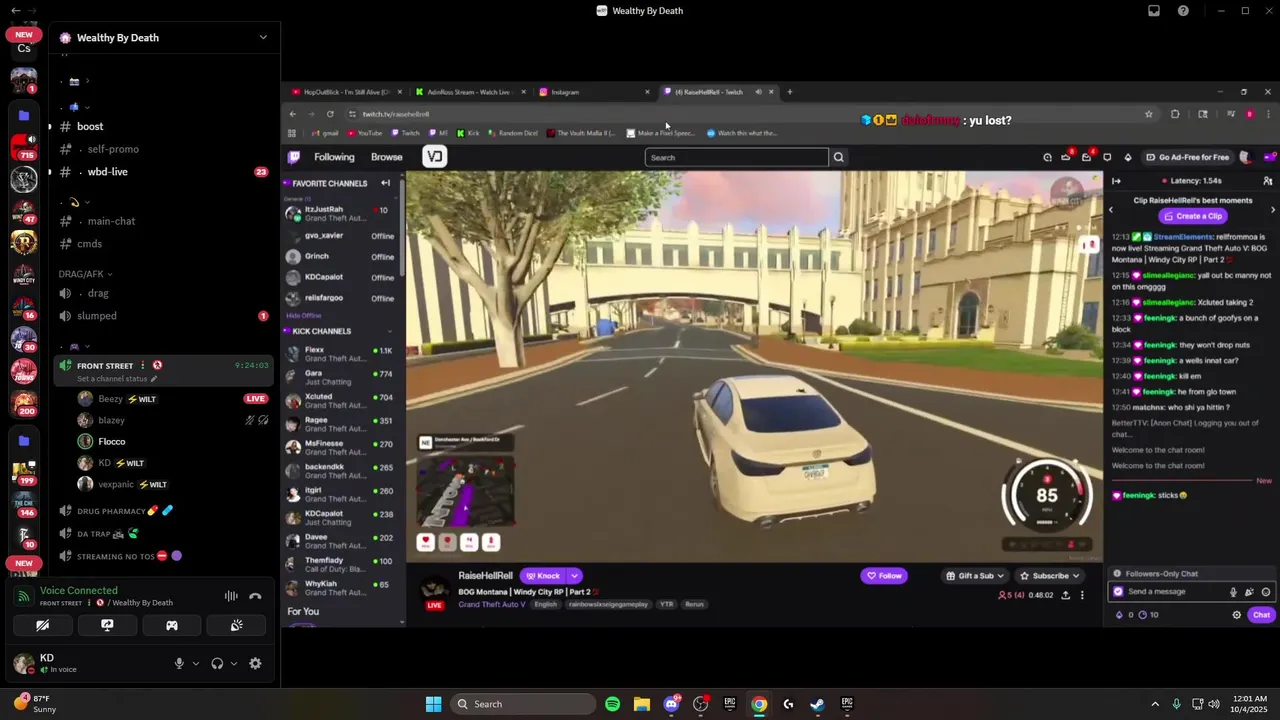1280x720 pixels.
Task: Expand microphone input options arrow
Action: (195, 663)
